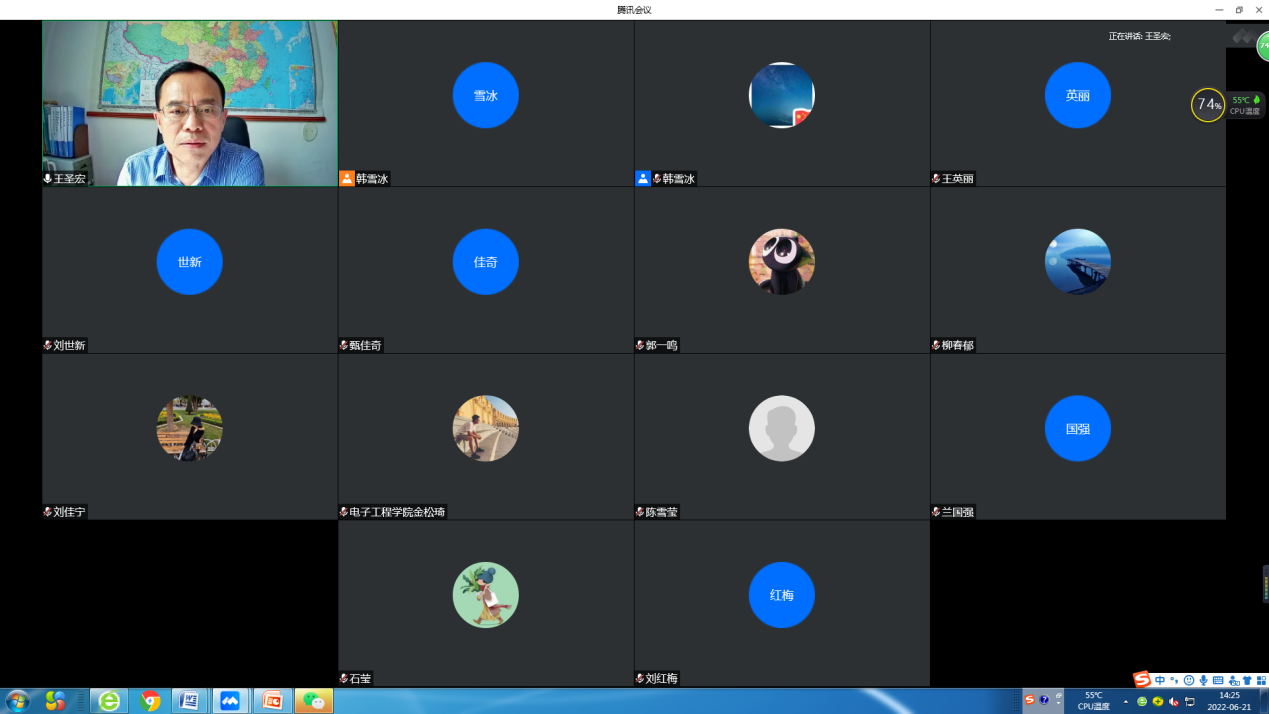
Task: Select 郭一鸣's participant tile avatar
Action: (x=781, y=262)
